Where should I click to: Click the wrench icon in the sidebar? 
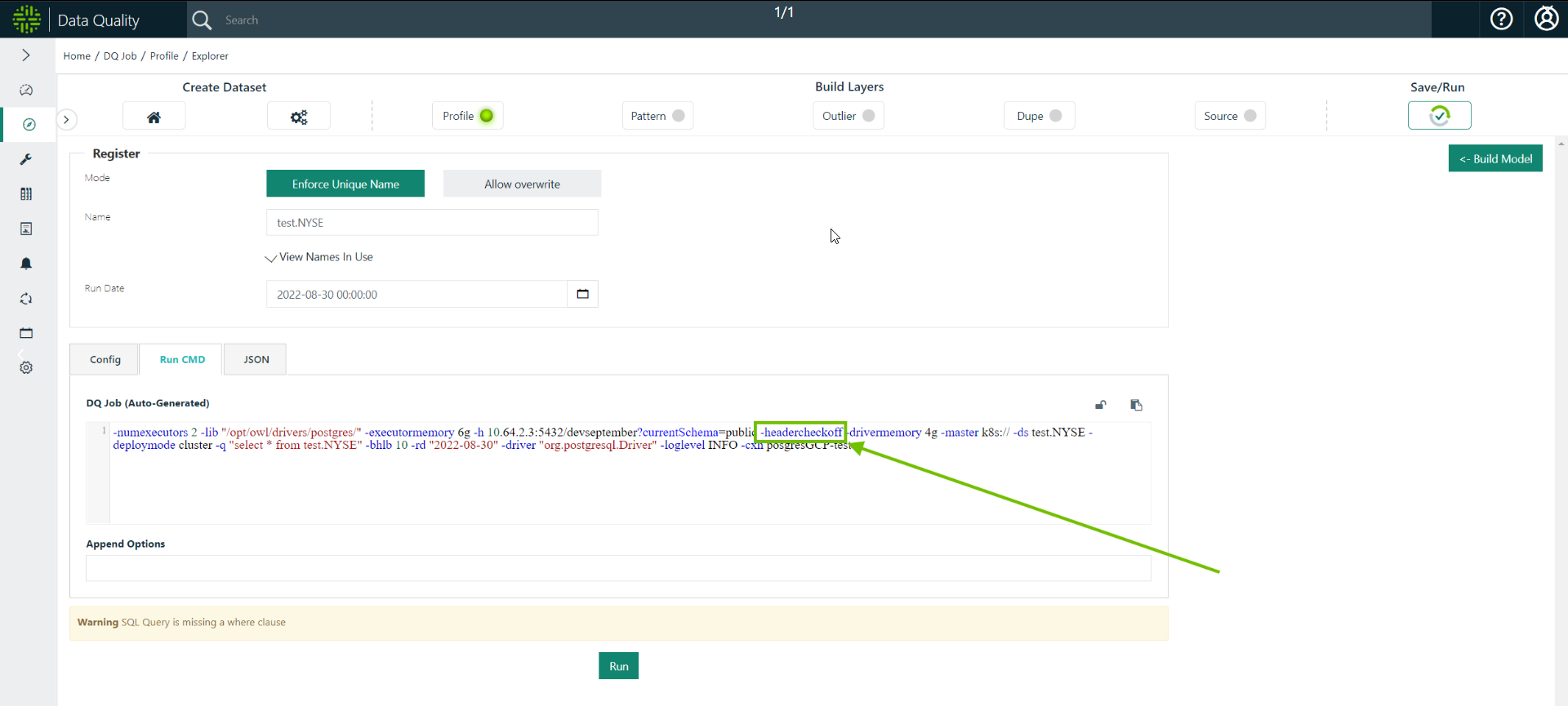[x=26, y=159]
